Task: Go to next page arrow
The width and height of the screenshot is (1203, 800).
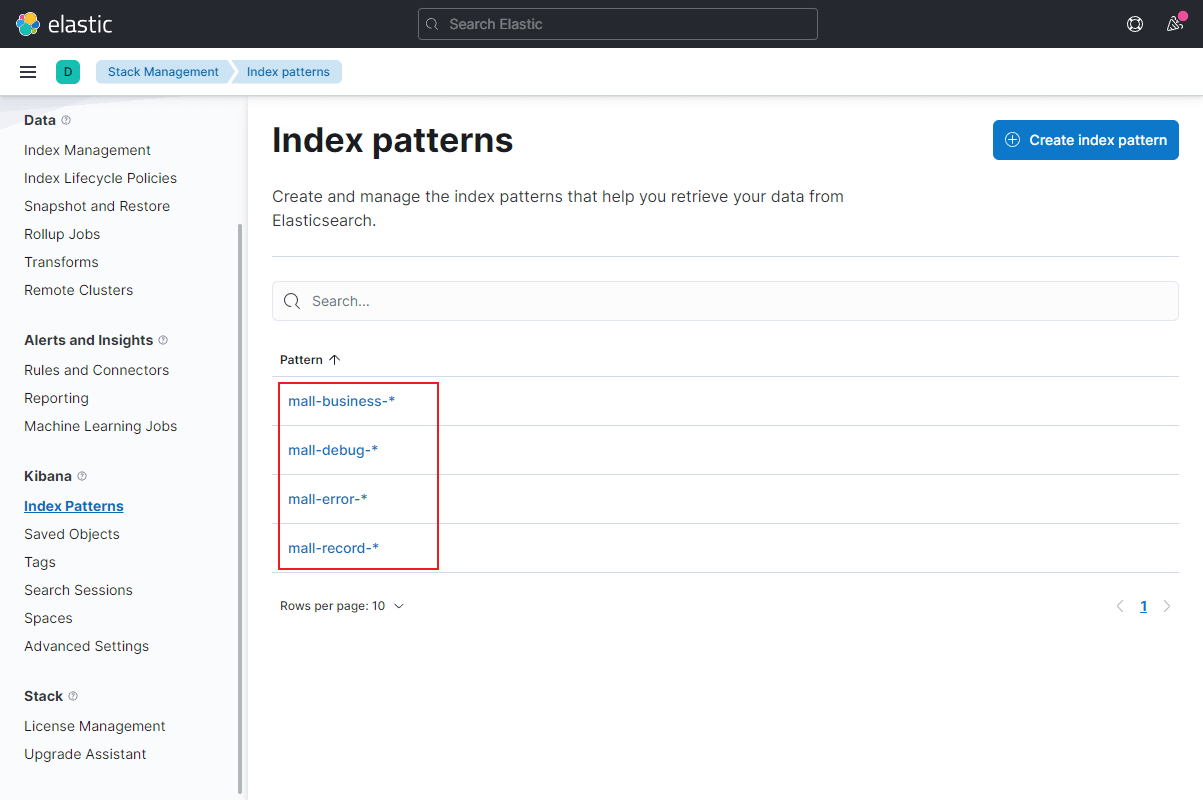Action: (1167, 606)
